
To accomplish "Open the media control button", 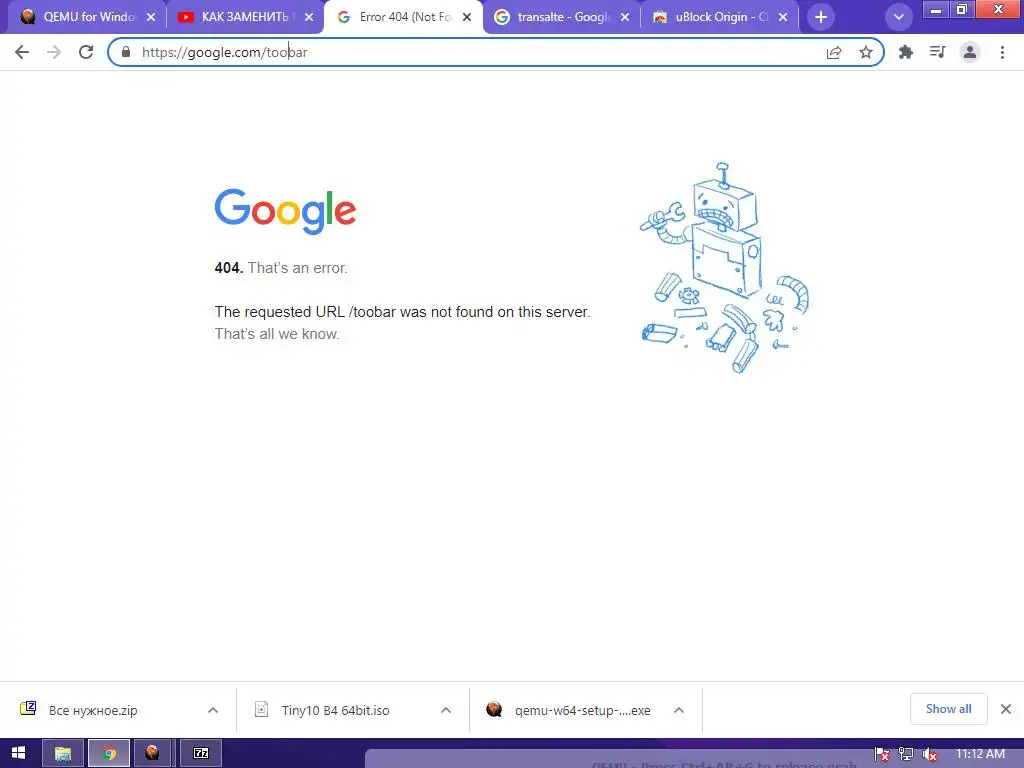I will pos(938,52).
